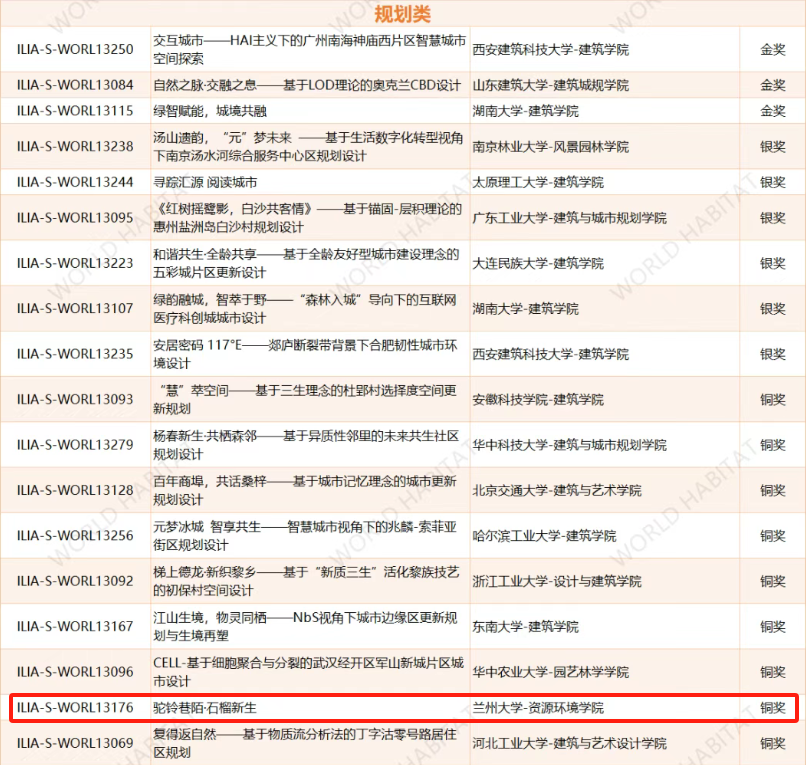Select entry ID ILIA-S-WORL13069
The width and height of the screenshot is (806, 765).
75,743
